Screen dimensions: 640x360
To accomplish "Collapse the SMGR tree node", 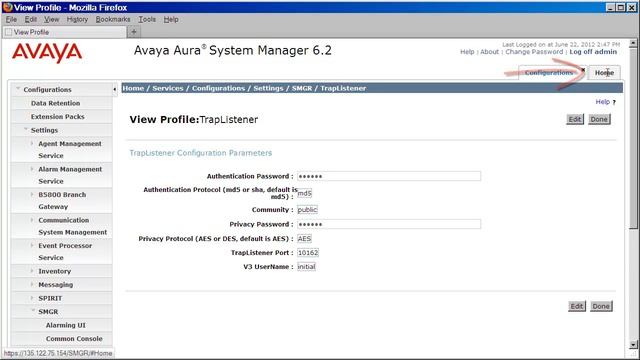I will (x=33, y=311).
